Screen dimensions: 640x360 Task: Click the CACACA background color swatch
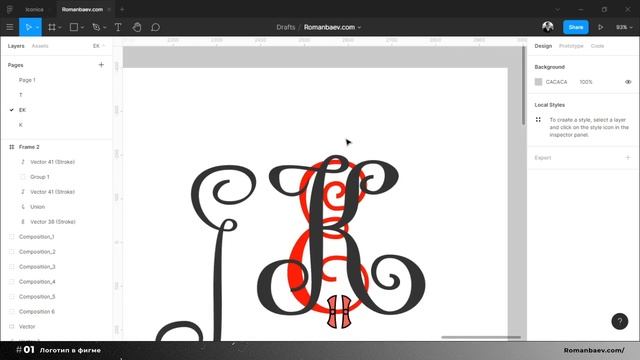538,82
